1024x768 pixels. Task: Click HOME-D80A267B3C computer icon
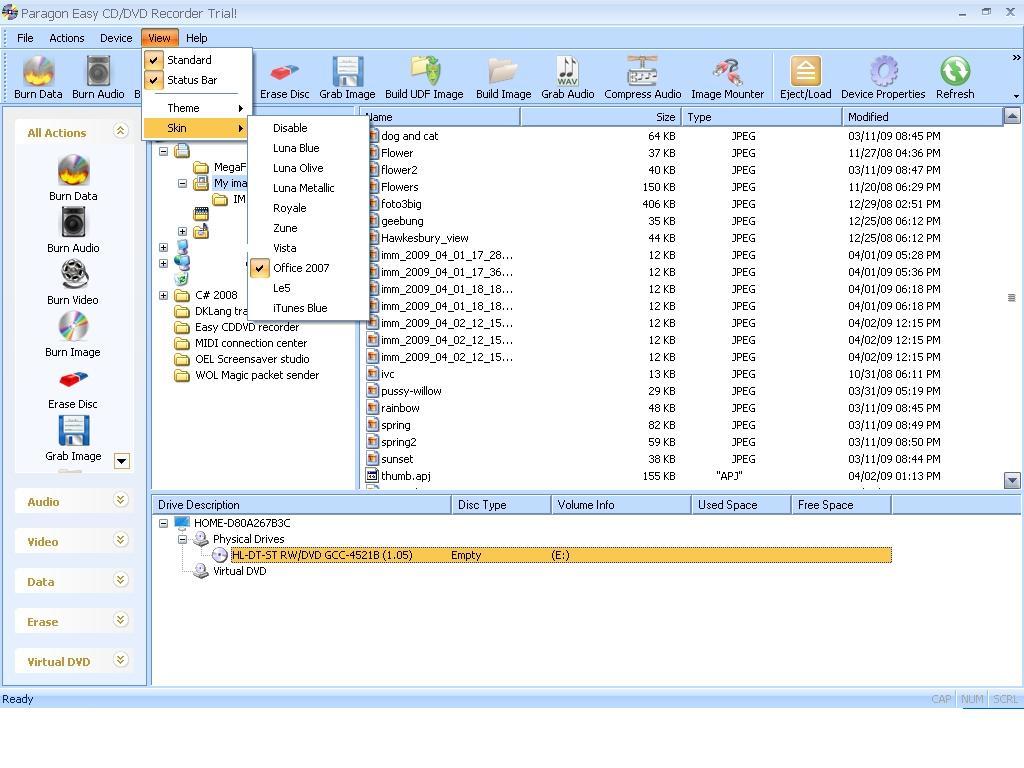(x=182, y=522)
